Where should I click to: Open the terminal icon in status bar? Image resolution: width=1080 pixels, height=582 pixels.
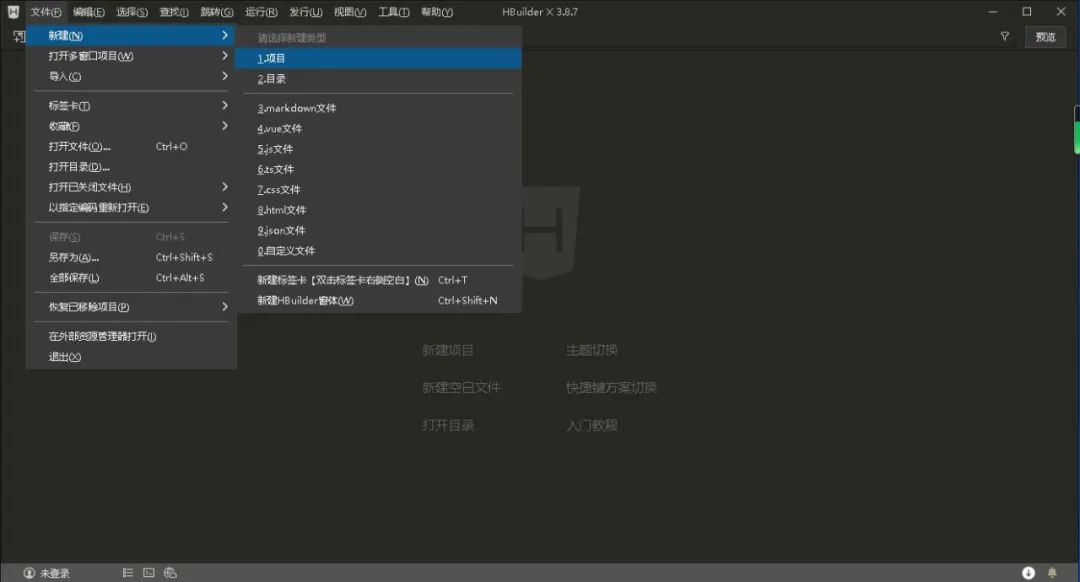149,572
